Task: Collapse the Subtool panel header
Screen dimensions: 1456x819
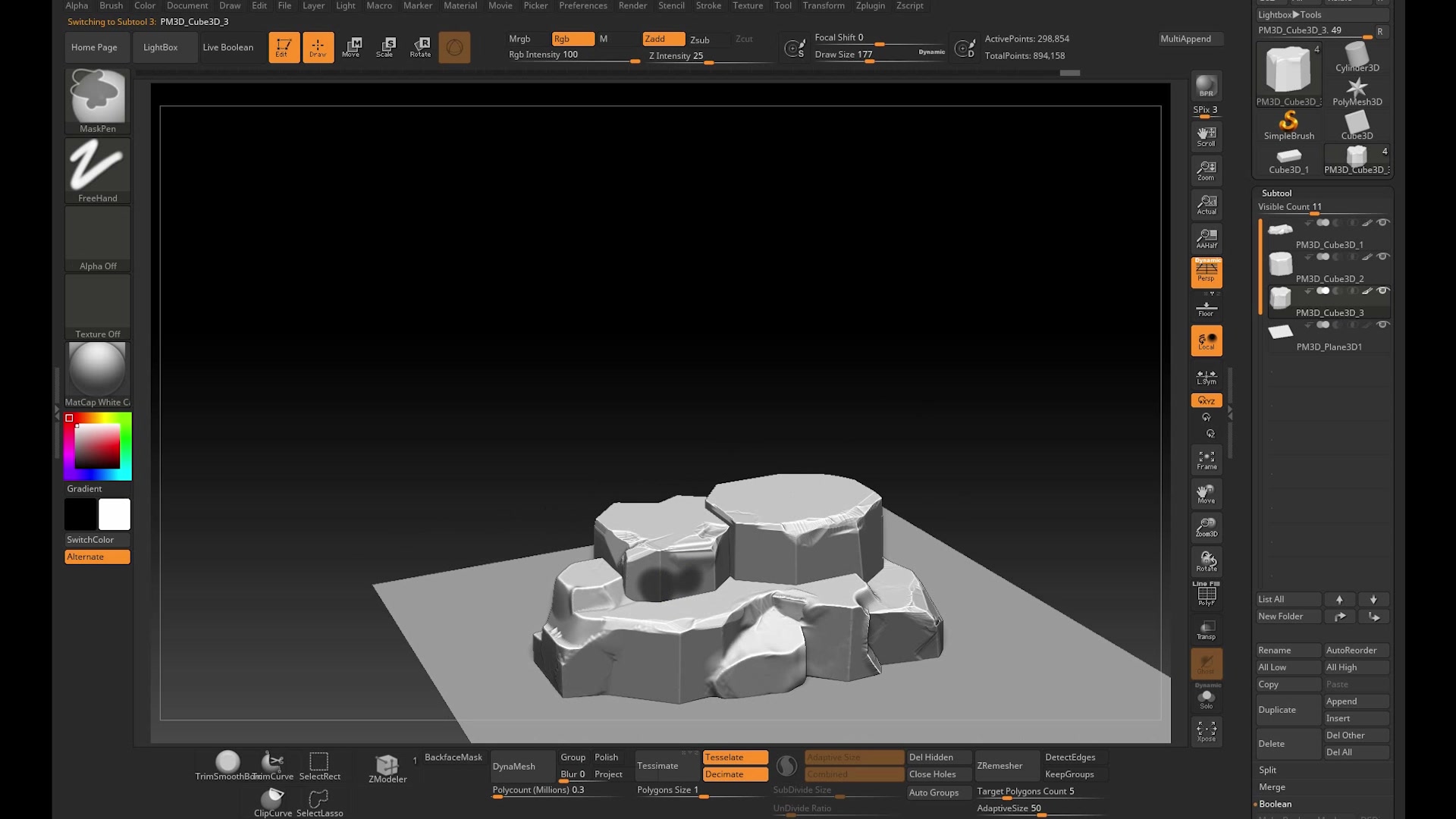Action: point(1276,193)
